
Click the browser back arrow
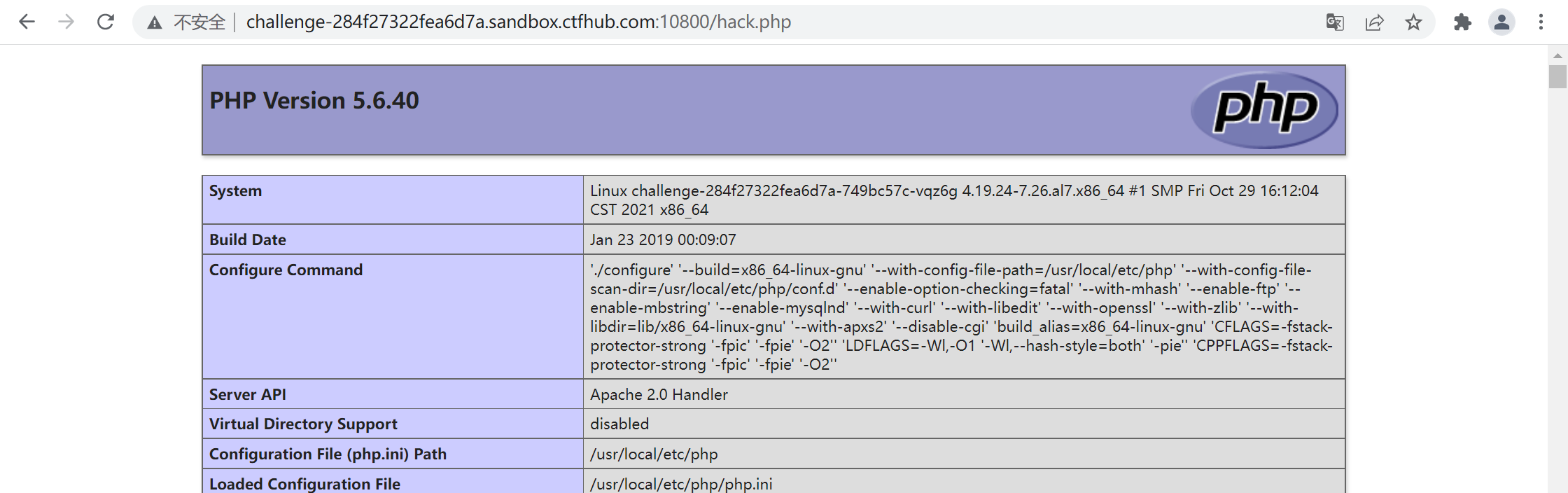click(27, 22)
